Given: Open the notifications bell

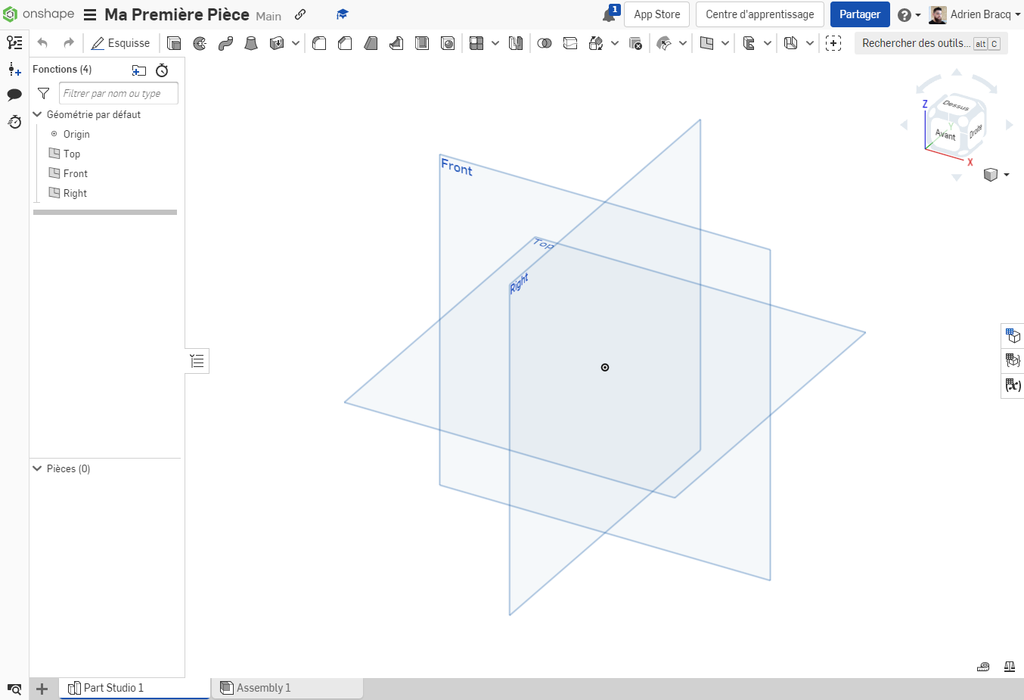Looking at the screenshot, I should point(609,15).
